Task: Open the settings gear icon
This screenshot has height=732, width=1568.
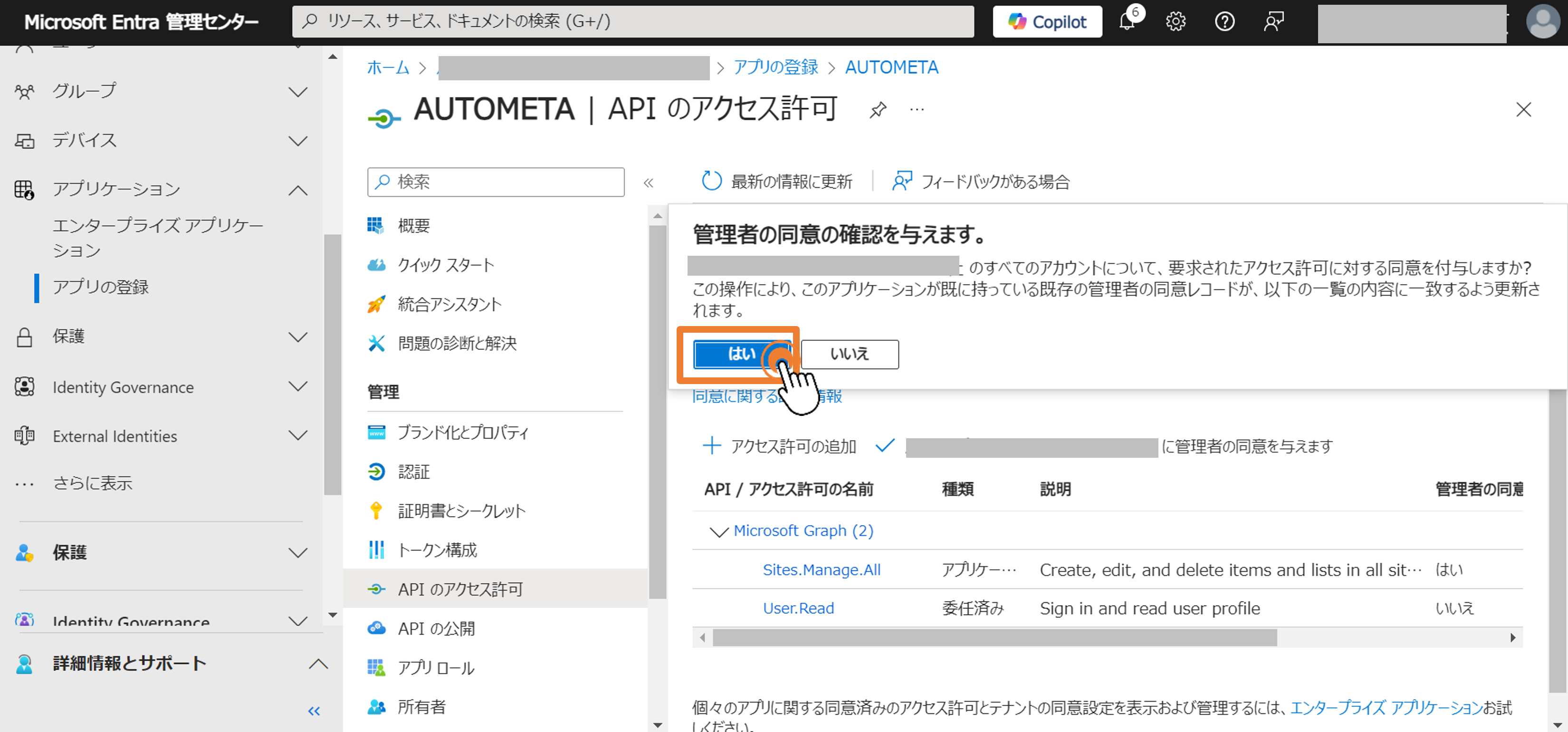Action: click(x=1176, y=22)
